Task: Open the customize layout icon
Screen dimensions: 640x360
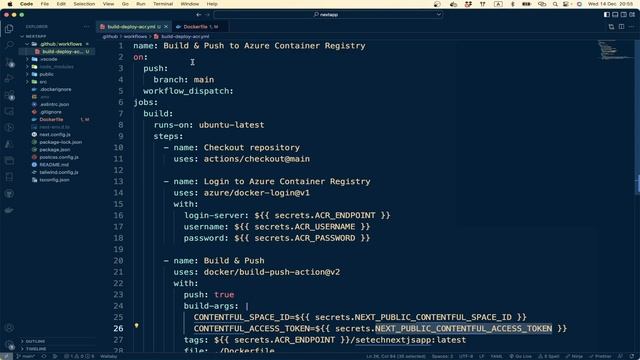Action: click(632, 15)
